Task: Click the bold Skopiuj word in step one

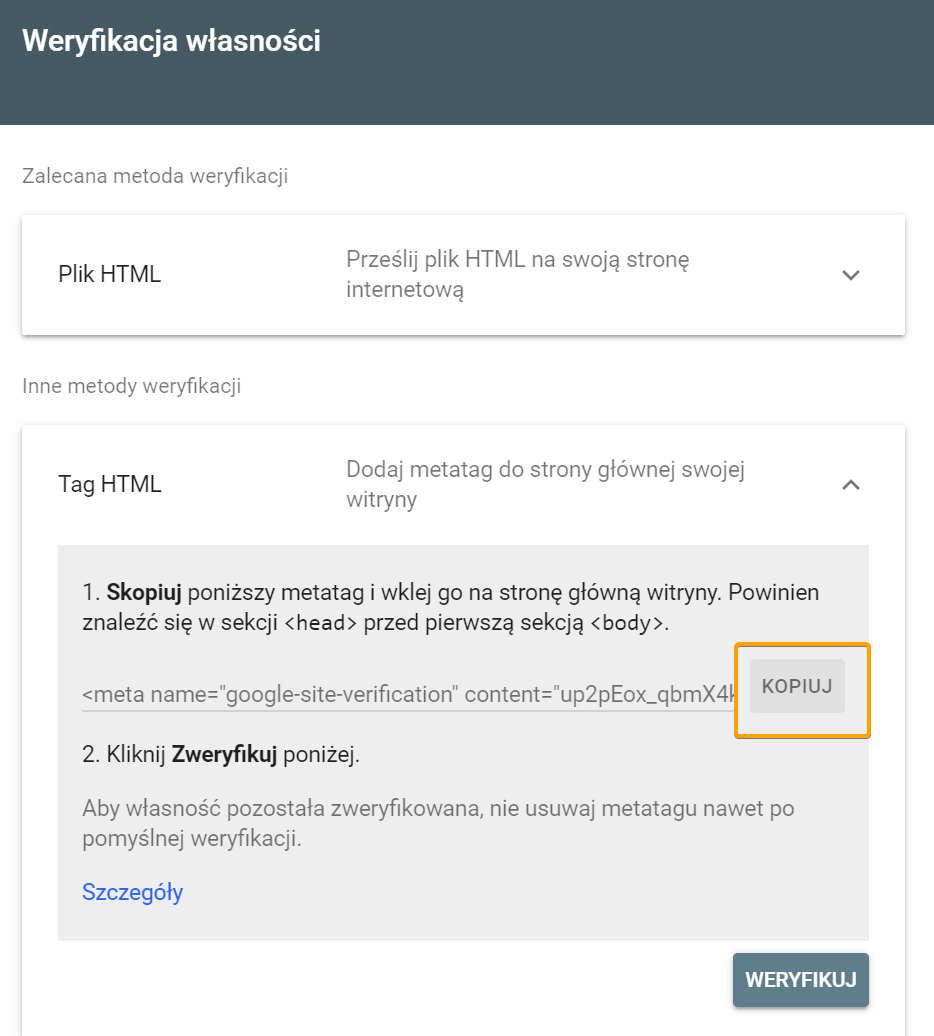Action: pyautogui.click(x=144, y=593)
